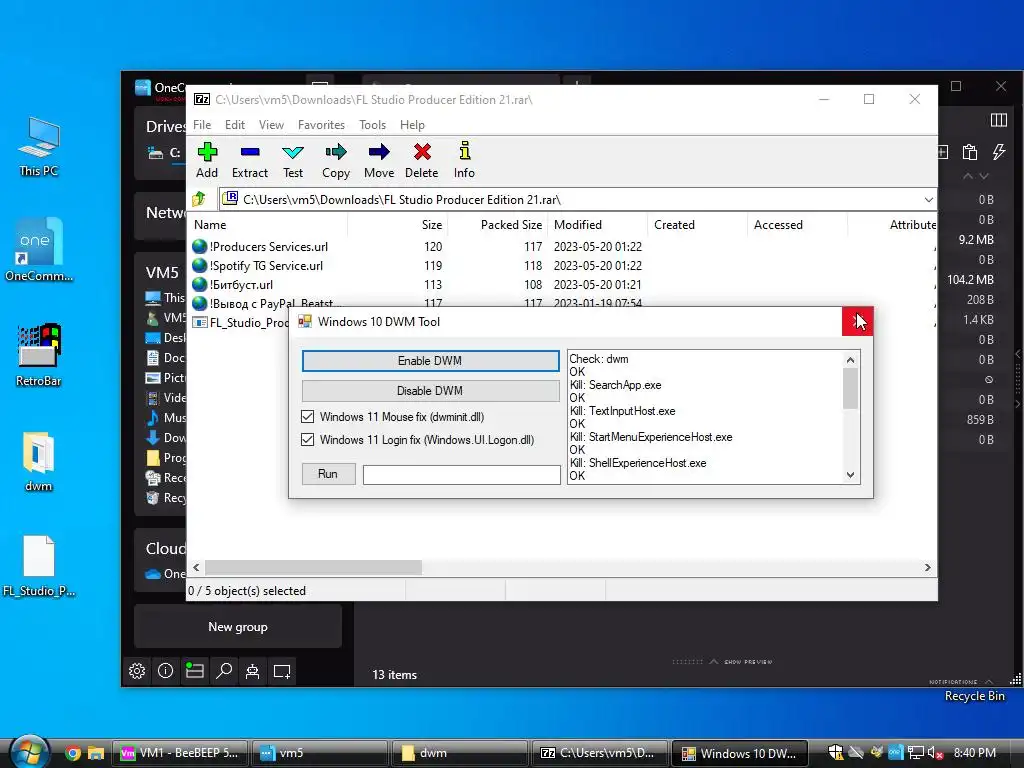
Task: Open the Tools menu
Action: pyautogui.click(x=372, y=125)
